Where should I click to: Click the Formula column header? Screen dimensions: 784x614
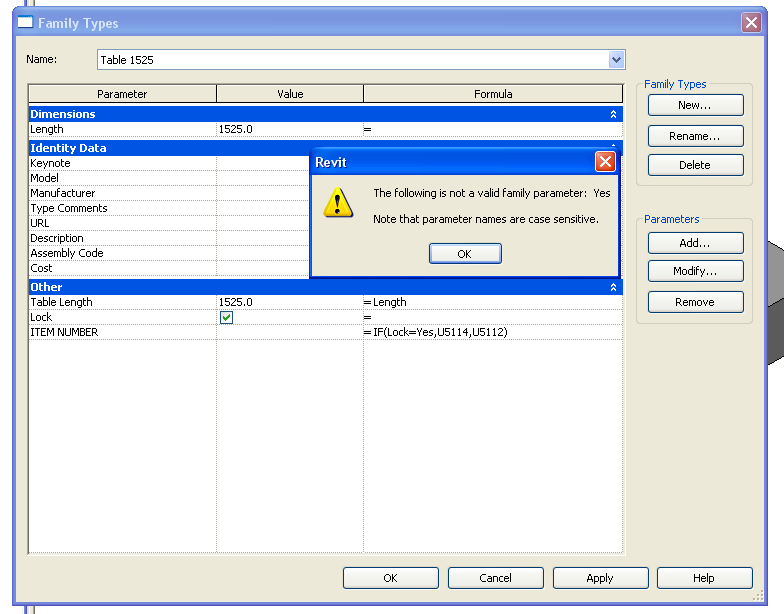(493, 94)
